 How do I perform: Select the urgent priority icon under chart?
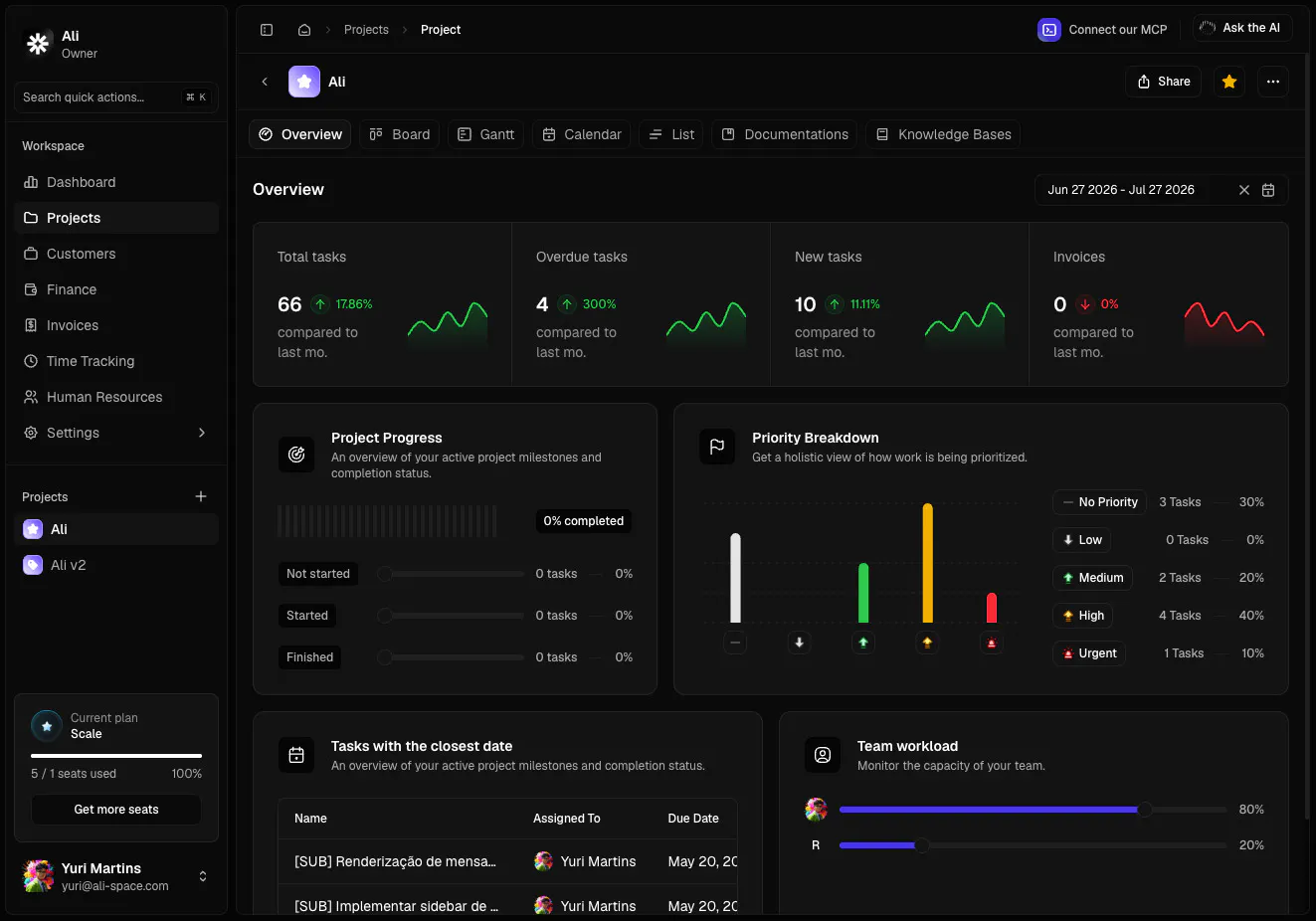click(992, 643)
